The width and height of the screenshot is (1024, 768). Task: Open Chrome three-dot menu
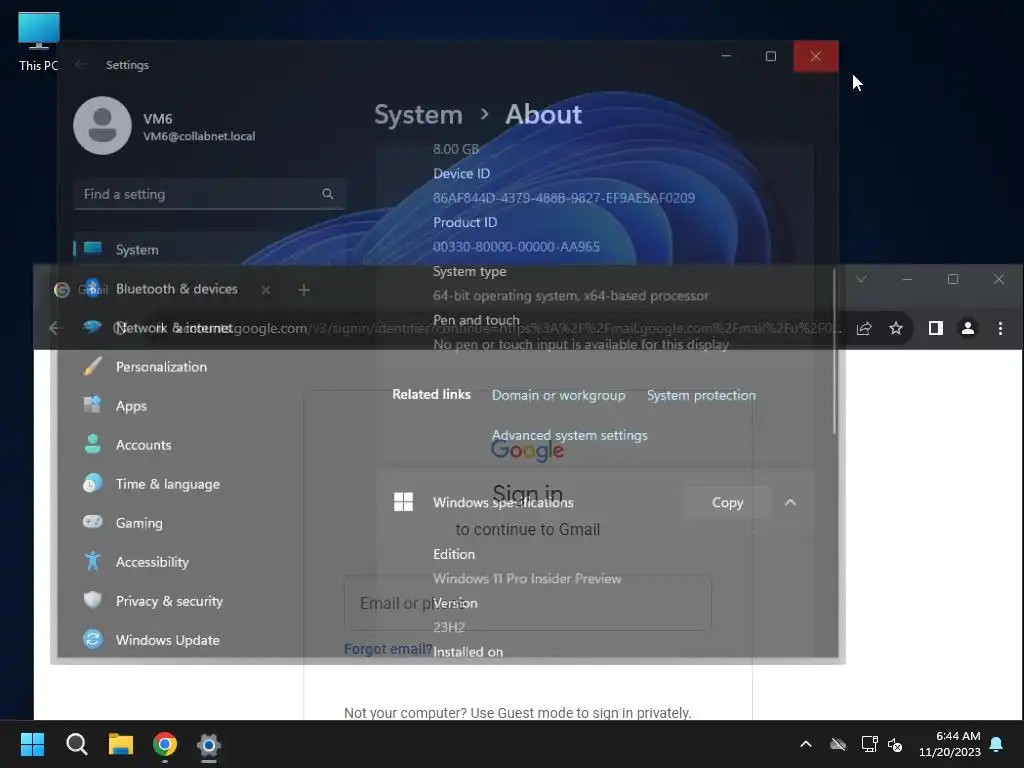[1000, 328]
